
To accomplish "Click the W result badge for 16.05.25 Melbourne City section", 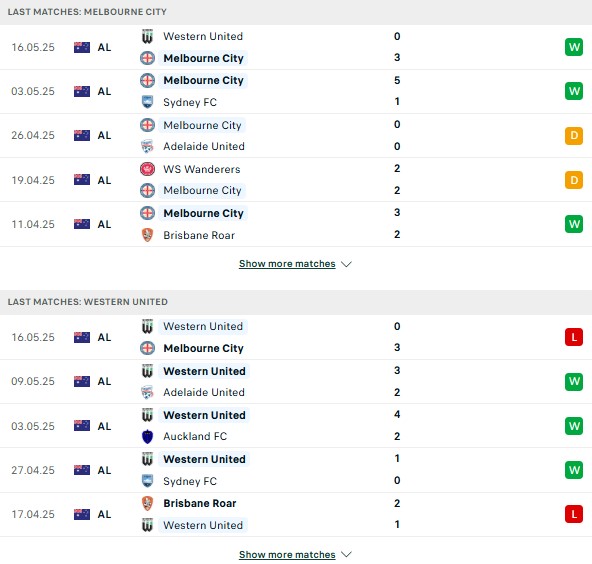I will pos(574,47).
